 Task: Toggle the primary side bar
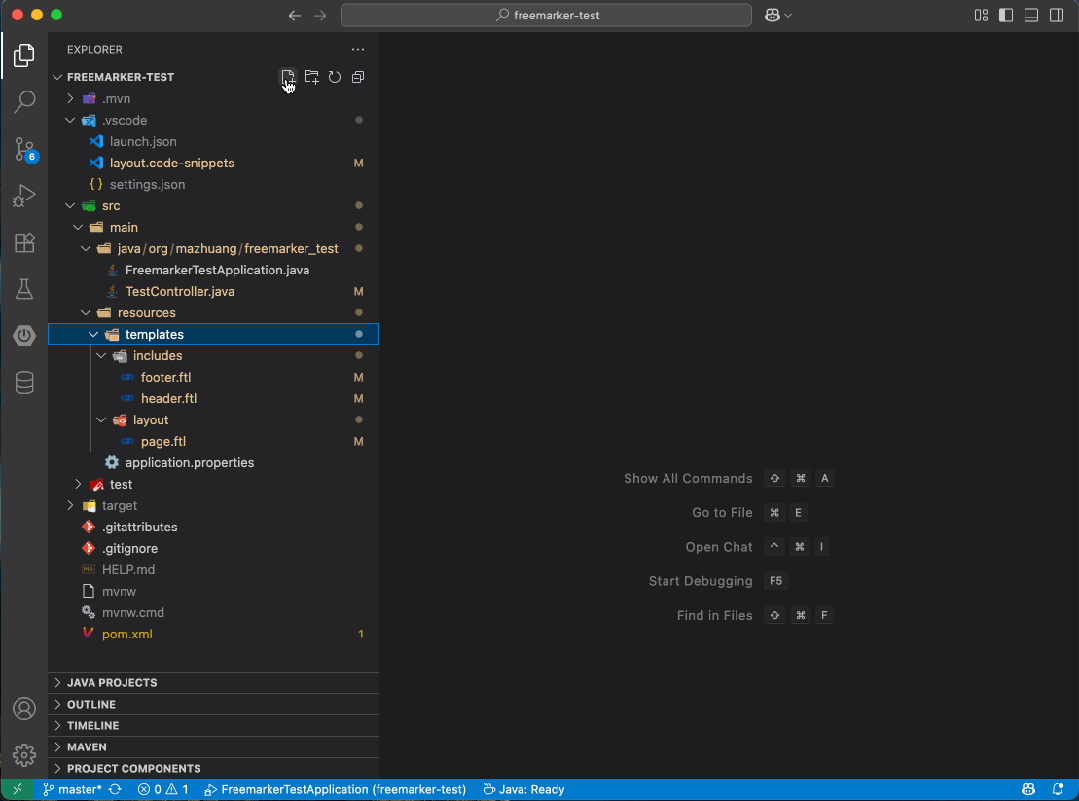1006,15
